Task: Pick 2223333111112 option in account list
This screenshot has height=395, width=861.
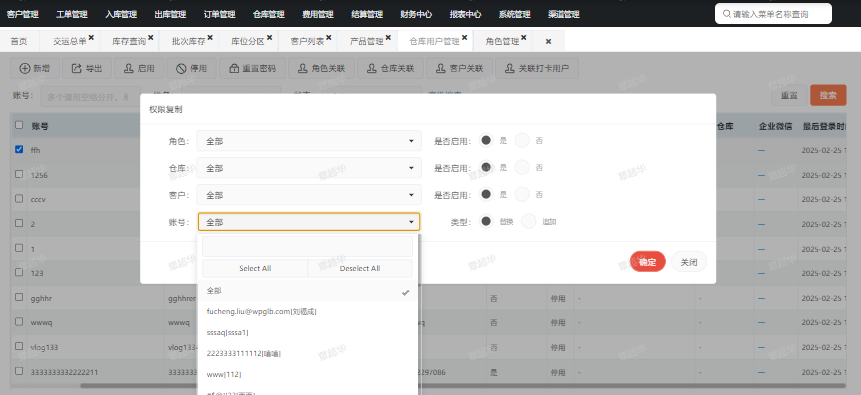Action: tap(308, 353)
